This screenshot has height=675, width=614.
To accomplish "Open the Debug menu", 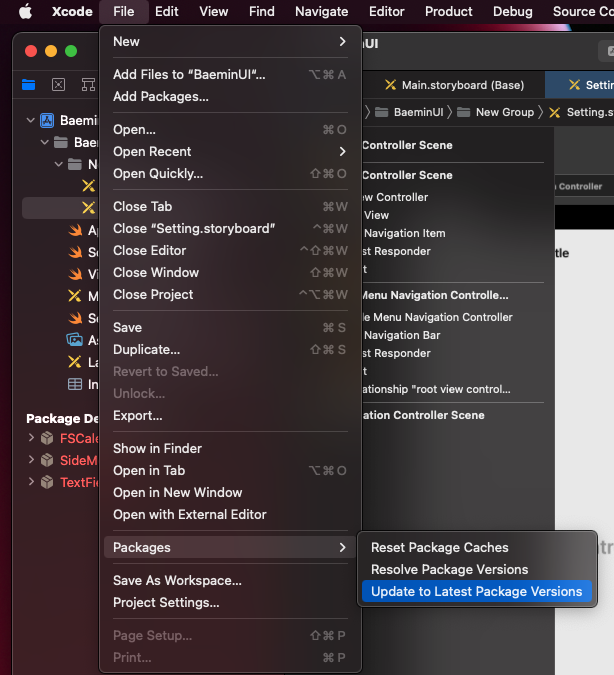I will pyautogui.click(x=513, y=12).
